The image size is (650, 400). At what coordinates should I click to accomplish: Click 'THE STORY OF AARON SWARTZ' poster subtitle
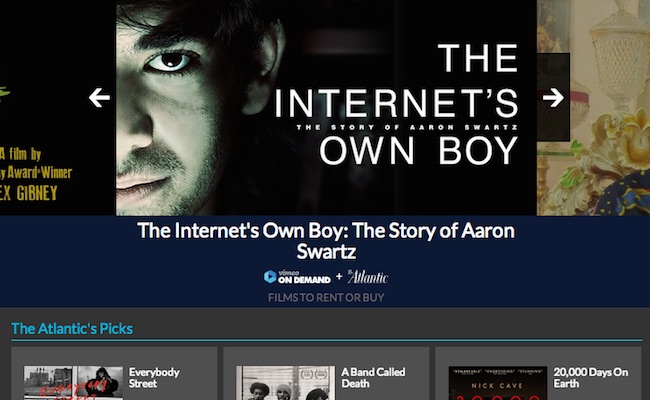(x=407, y=127)
